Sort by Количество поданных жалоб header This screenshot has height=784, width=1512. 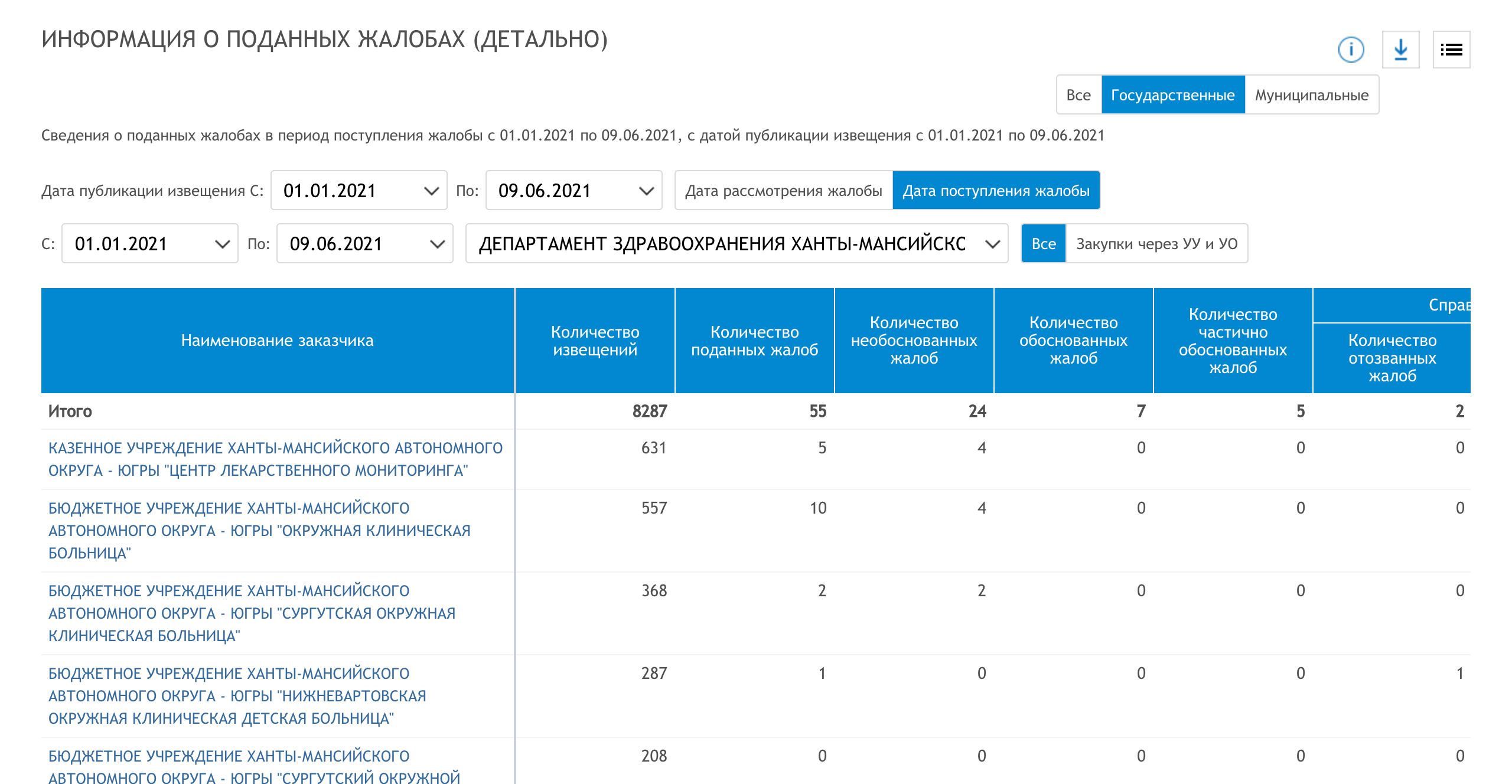click(755, 341)
